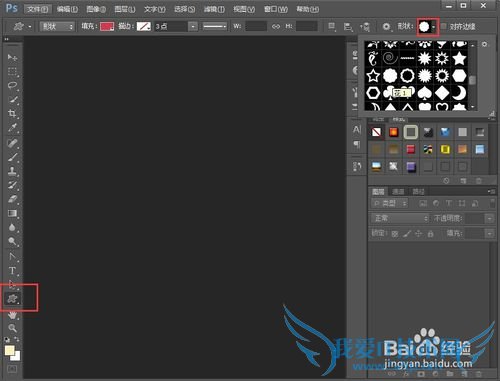The image size is (500, 381).
Task: Click the W width input field
Action: tap(256, 26)
